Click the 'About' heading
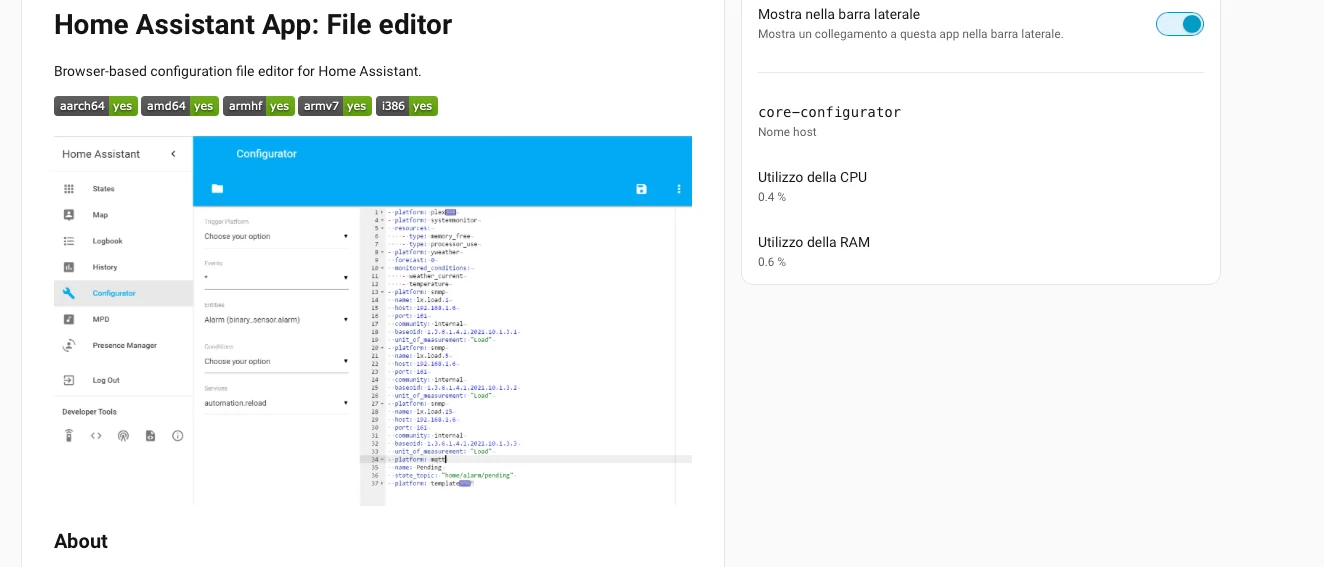 point(81,541)
